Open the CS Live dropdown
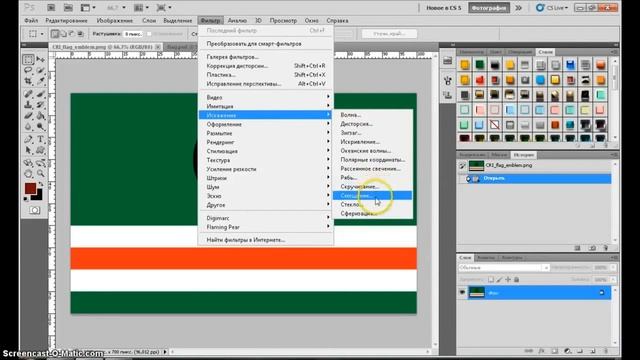Viewport: 640px width, 360px height. (x=552, y=8)
